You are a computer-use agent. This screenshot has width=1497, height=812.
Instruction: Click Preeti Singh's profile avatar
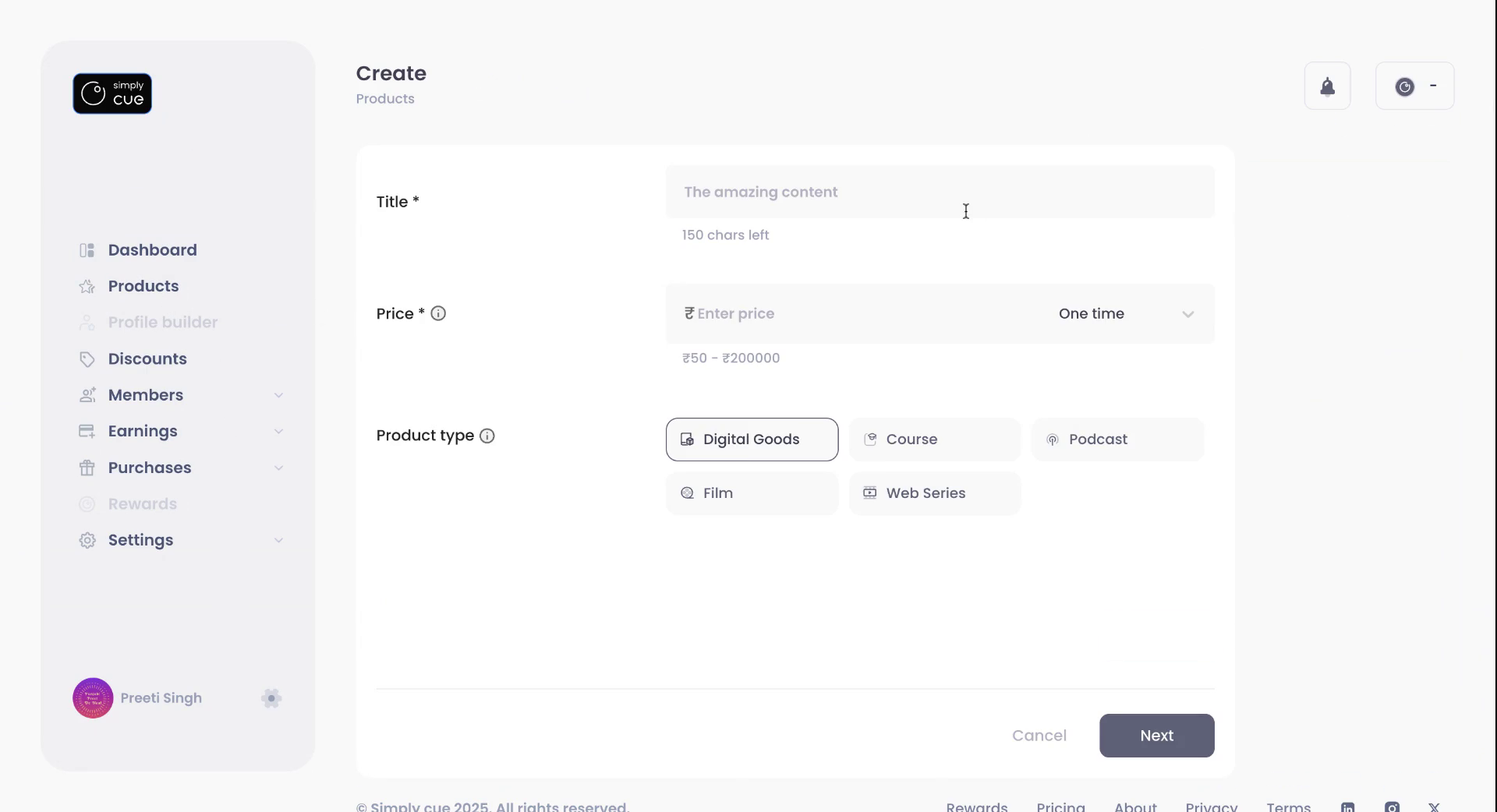pyautogui.click(x=93, y=698)
